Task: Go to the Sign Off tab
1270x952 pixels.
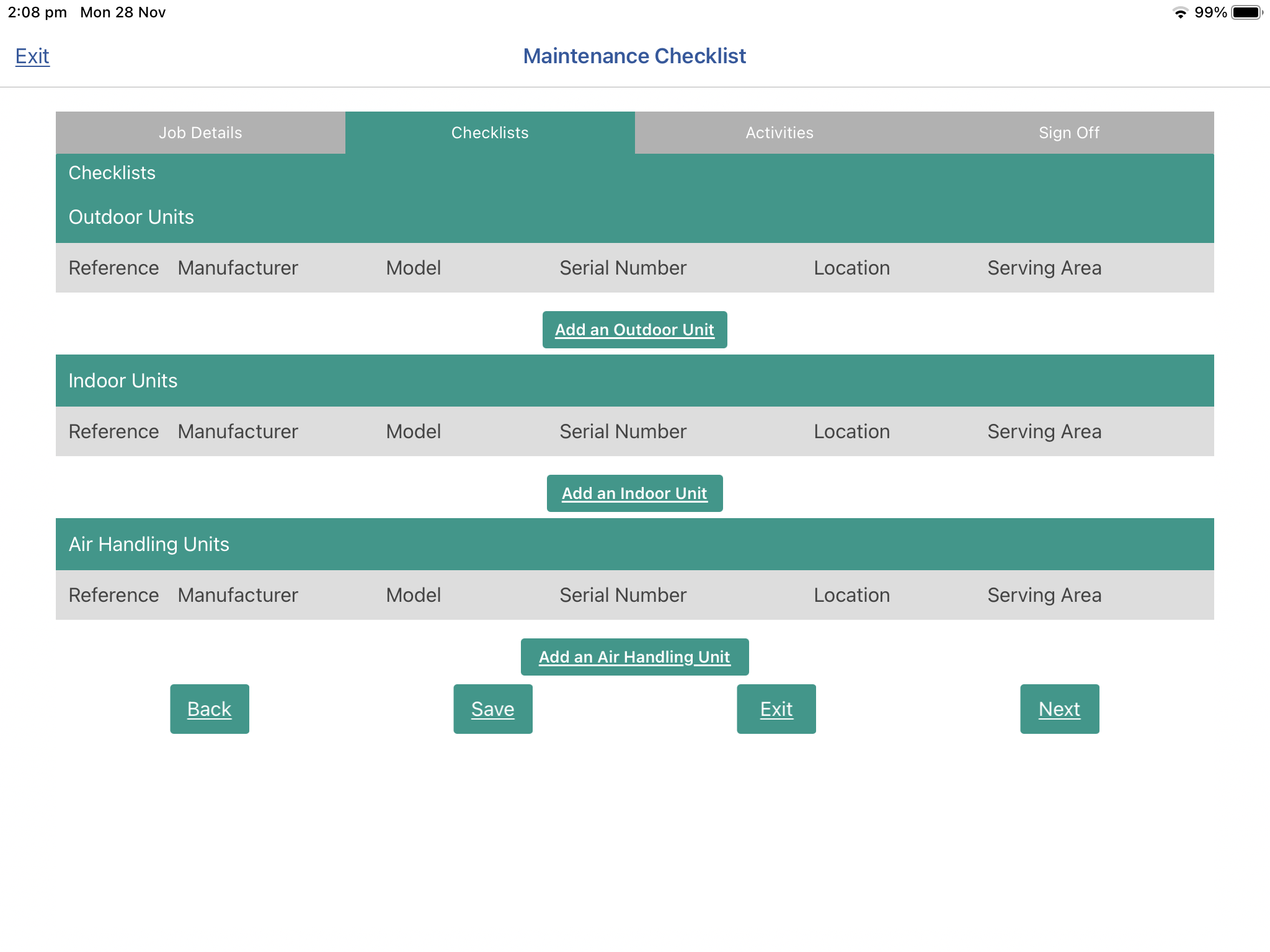Action: coord(1069,133)
